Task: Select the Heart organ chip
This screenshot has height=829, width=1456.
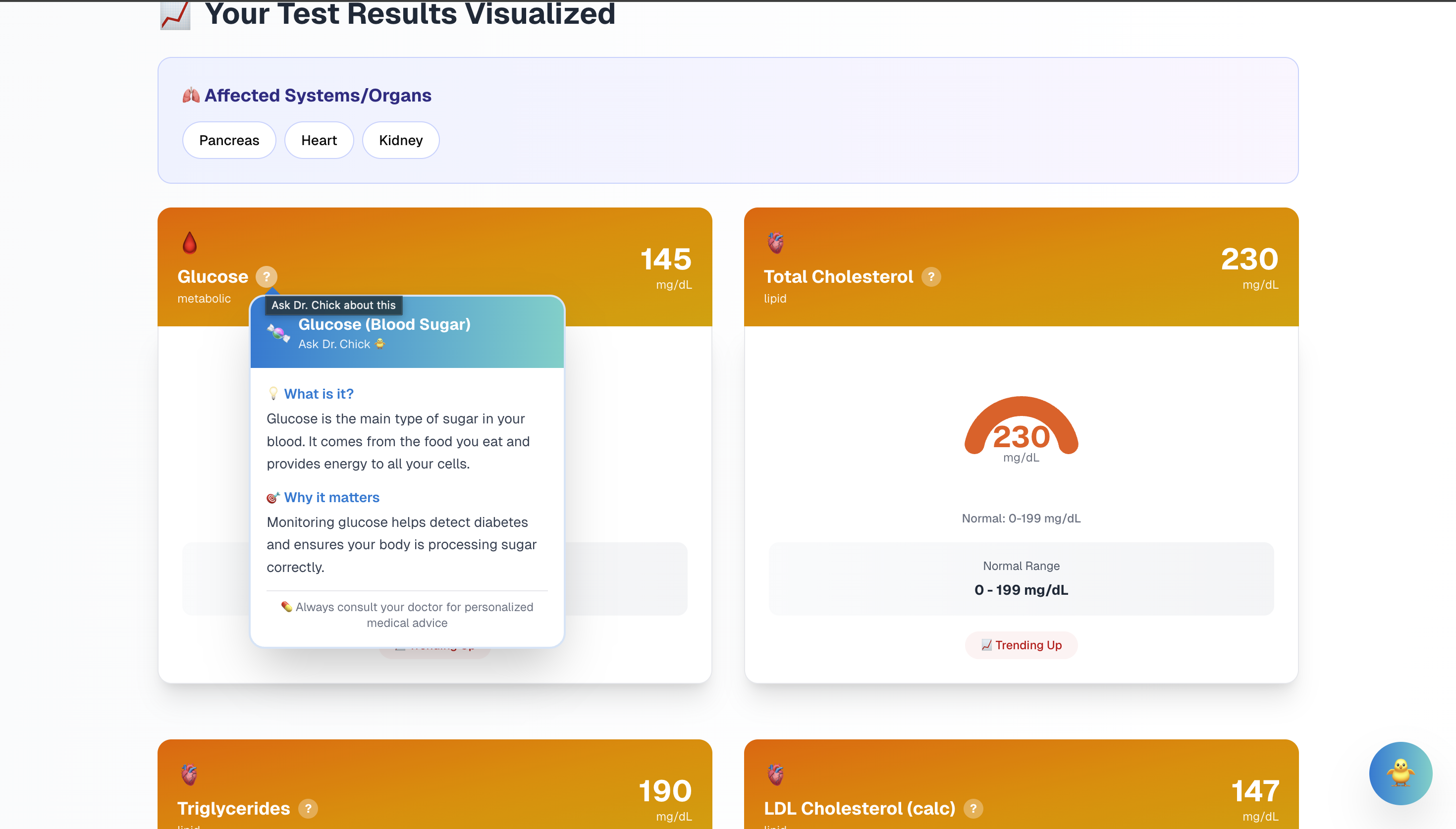Action: (319, 140)
